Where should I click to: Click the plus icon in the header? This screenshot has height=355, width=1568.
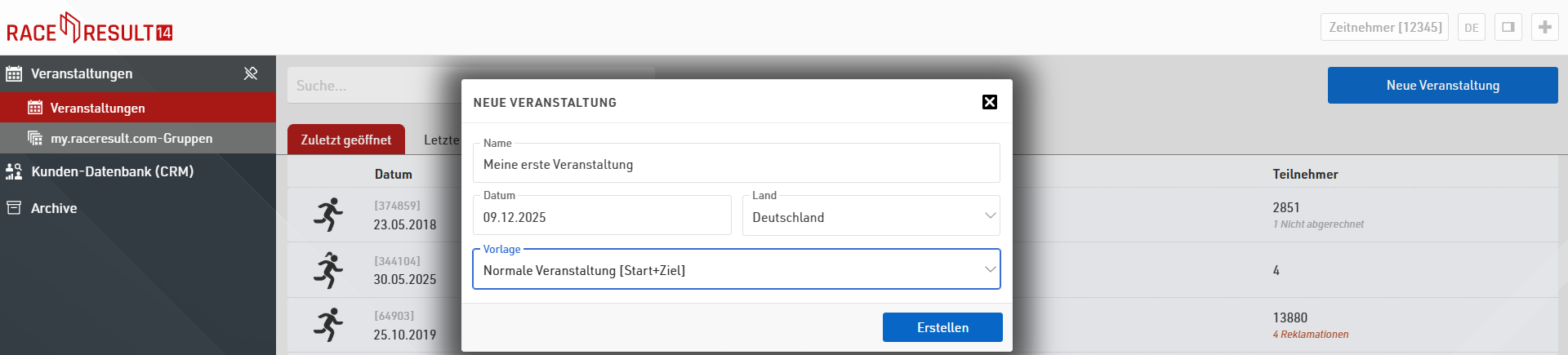coord(1544,27)
